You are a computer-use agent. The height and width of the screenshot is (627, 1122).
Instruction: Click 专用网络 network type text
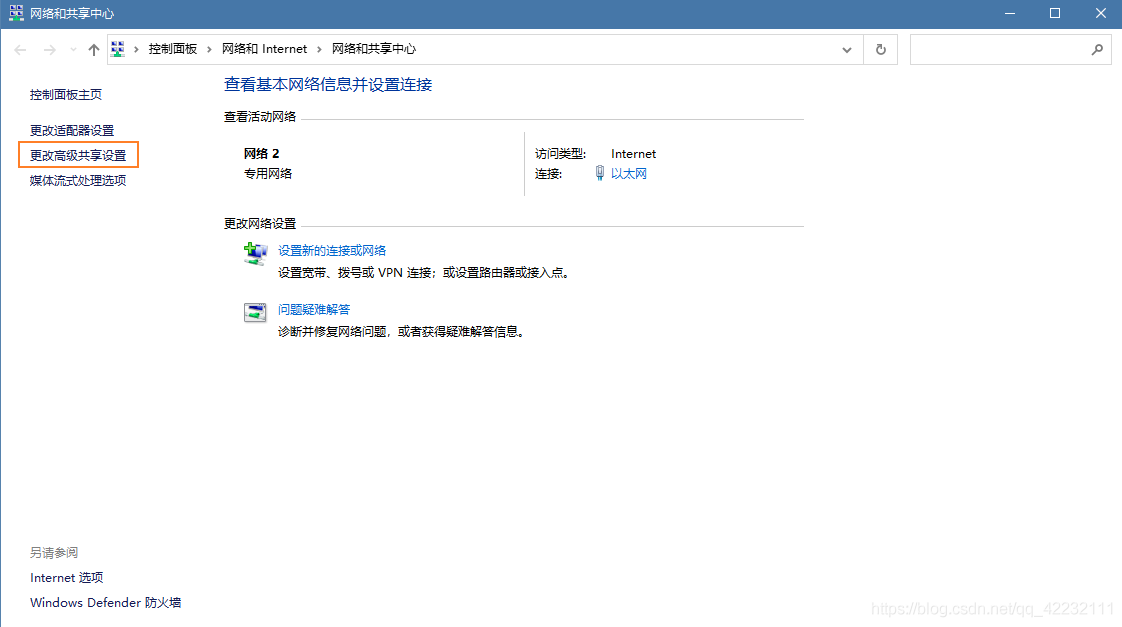[268, 173]
